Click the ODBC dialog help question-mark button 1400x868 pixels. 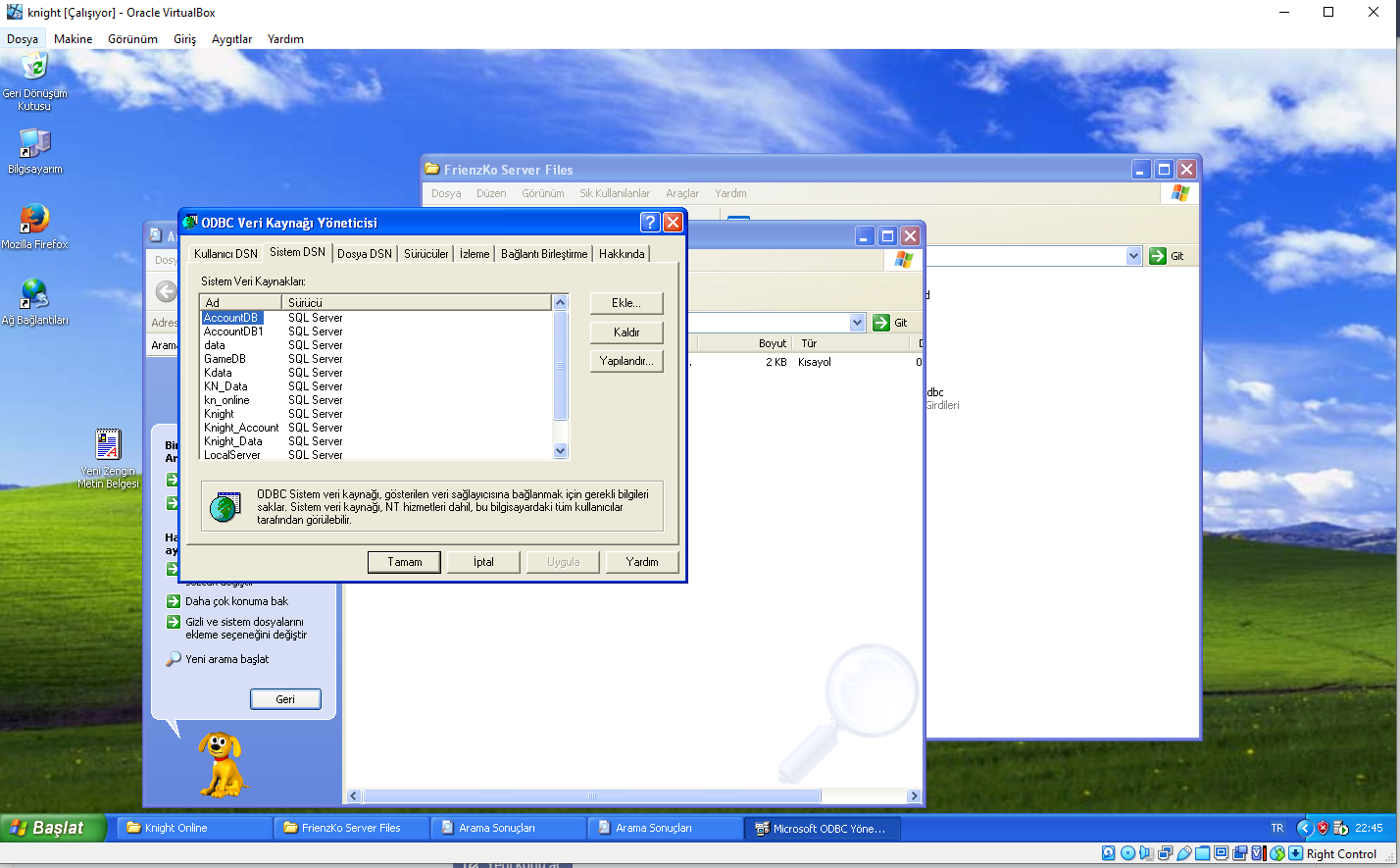[x=649, y=223]
